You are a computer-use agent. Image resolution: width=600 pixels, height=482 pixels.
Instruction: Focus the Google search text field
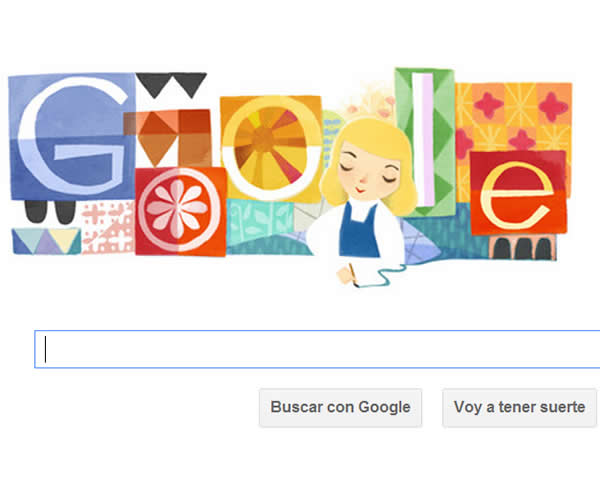click(317, 349)
